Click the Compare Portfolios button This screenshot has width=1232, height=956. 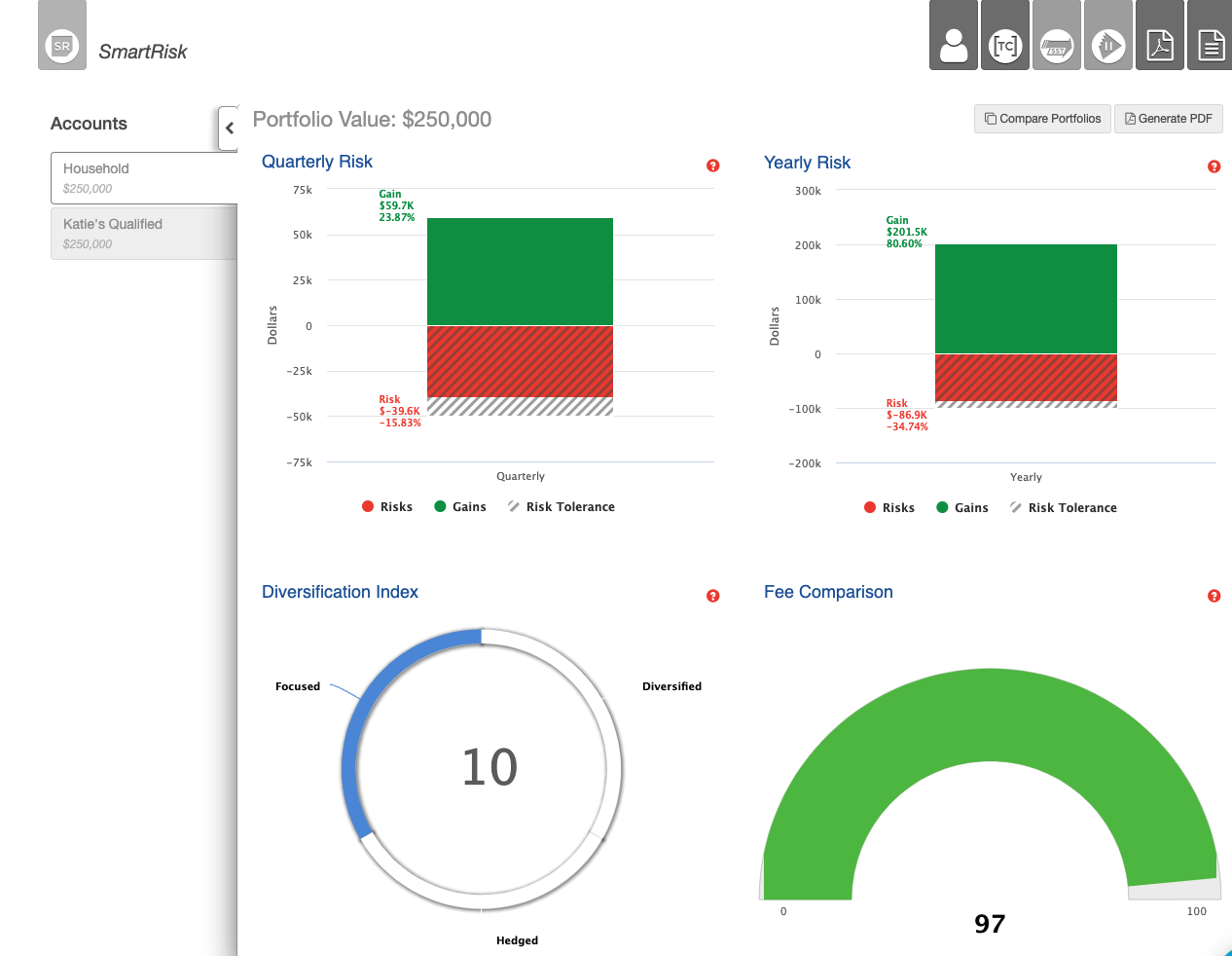point(1042,119)
